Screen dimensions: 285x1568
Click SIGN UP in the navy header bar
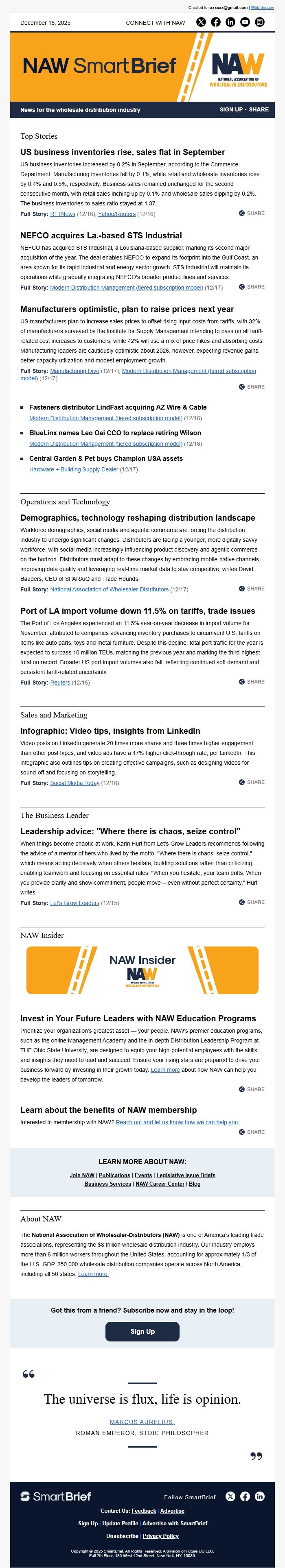pos(231,109)
